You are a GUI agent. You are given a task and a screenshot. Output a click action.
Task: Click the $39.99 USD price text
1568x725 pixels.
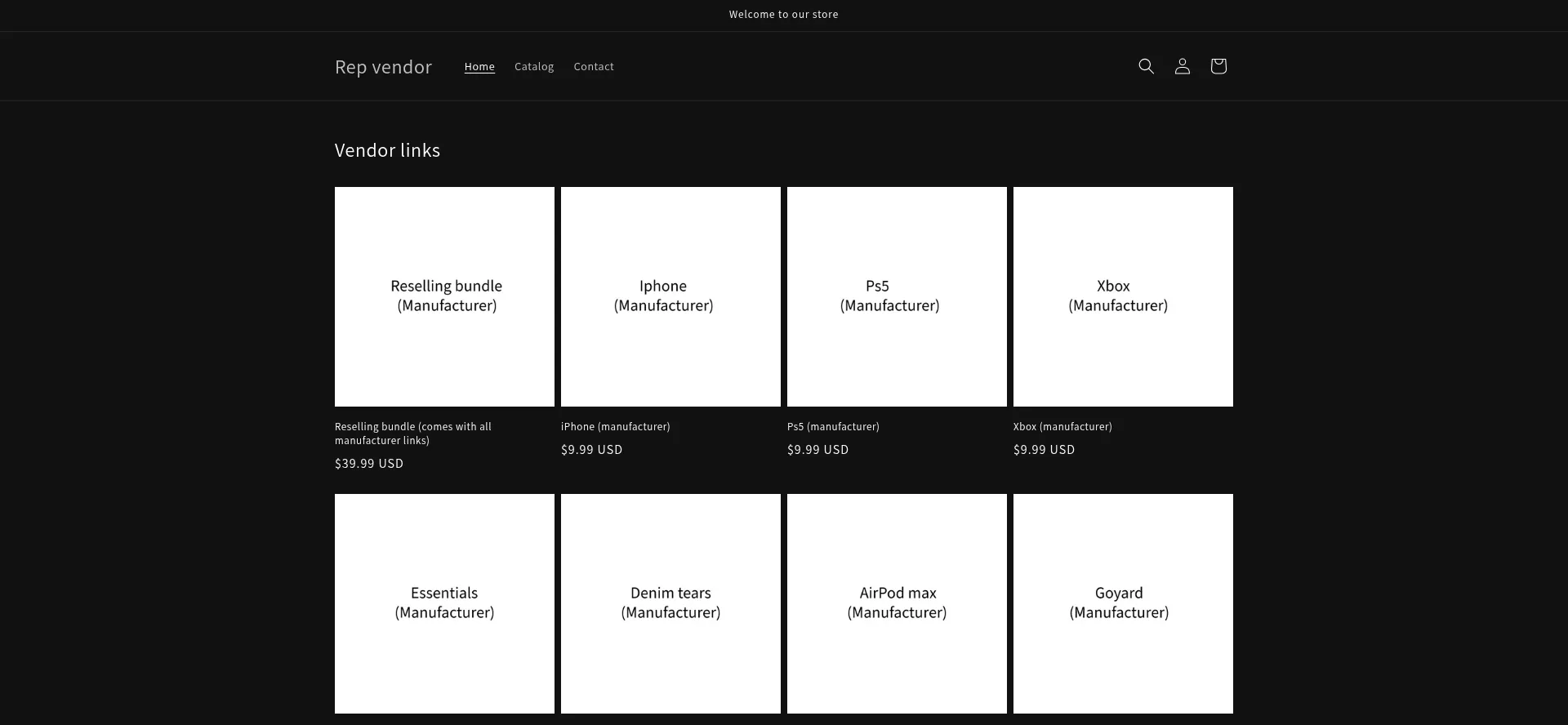point(369,464)
